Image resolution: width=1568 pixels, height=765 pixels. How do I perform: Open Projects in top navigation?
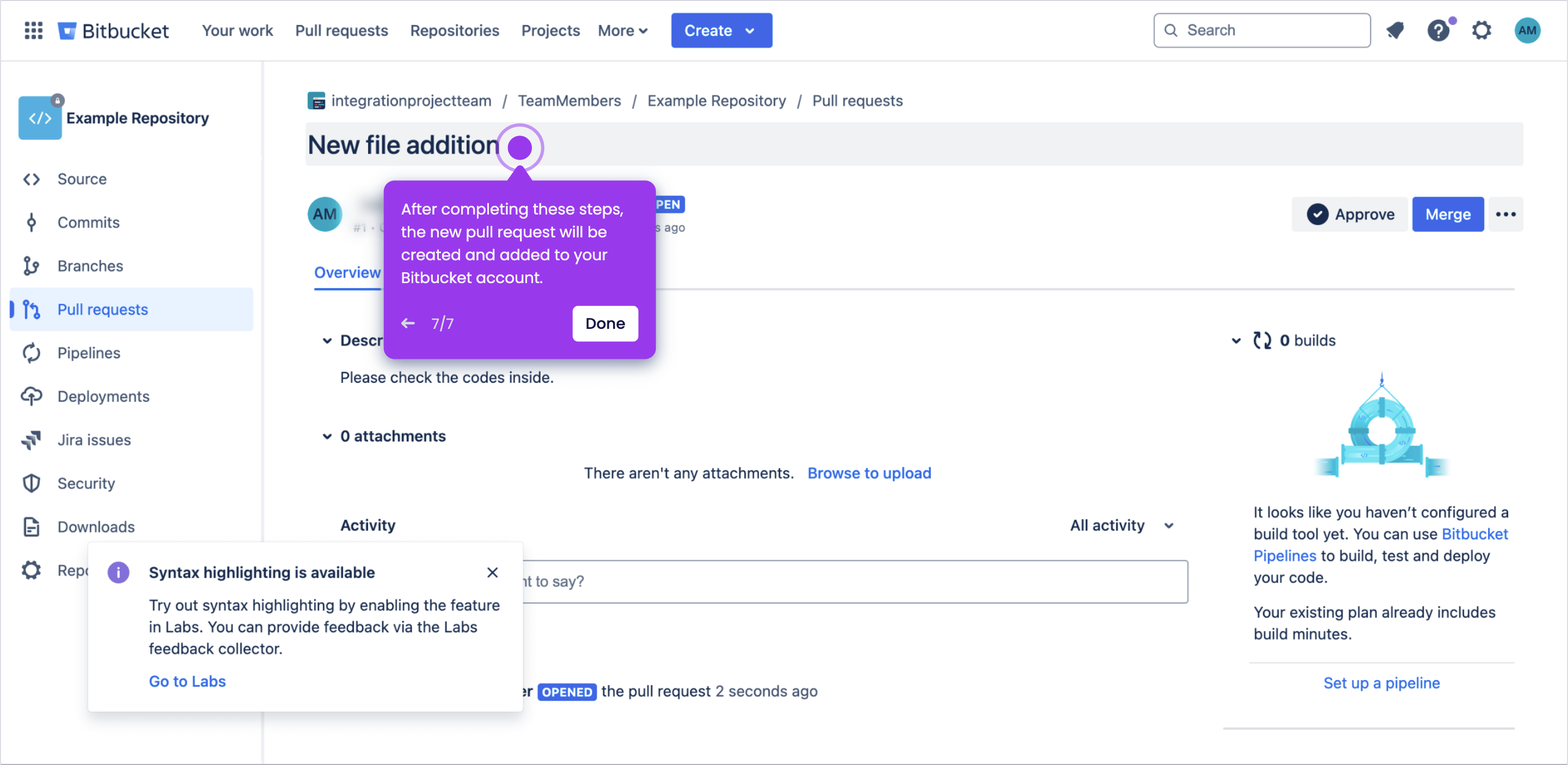click(550, 30)
